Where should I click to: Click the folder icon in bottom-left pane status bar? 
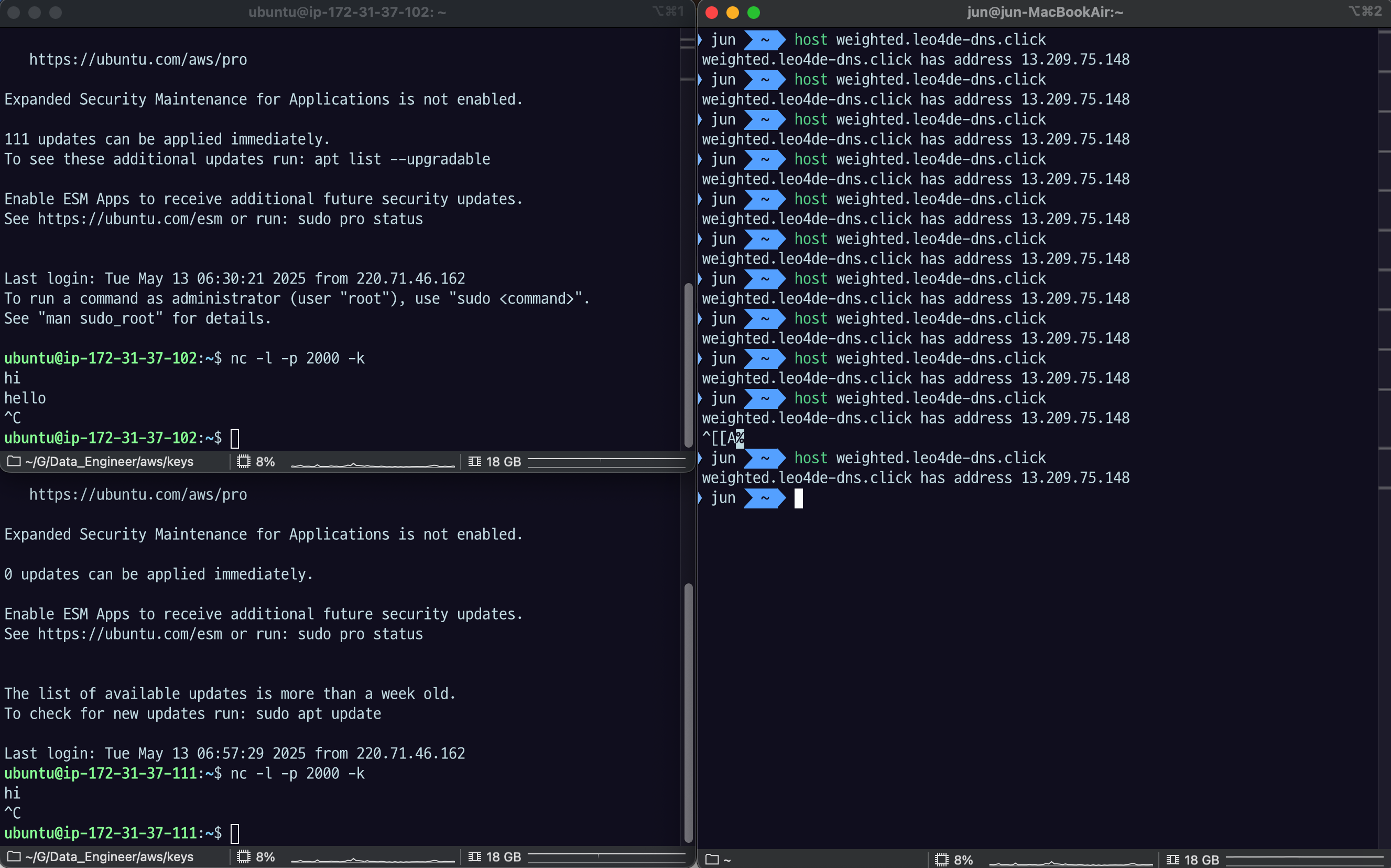click(x=14, y=856)
